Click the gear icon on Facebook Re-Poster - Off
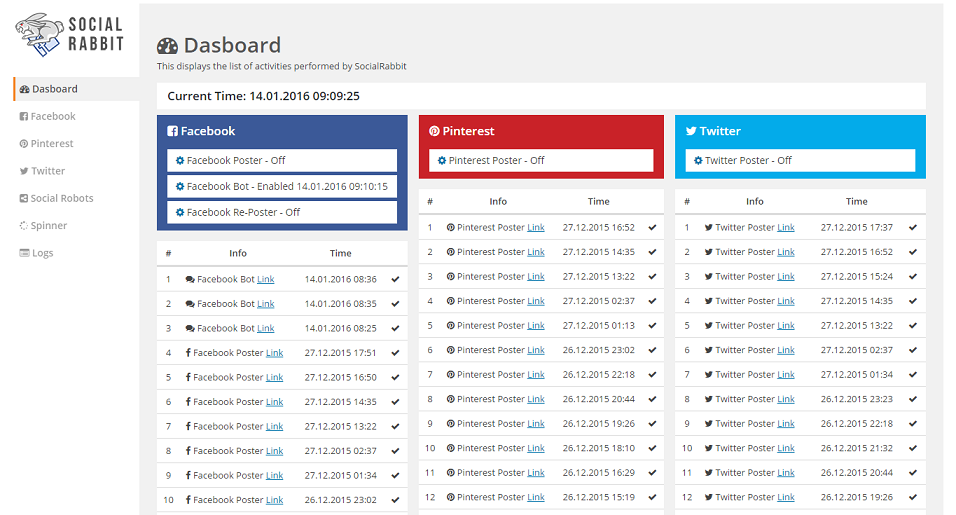 coord(180,213)
